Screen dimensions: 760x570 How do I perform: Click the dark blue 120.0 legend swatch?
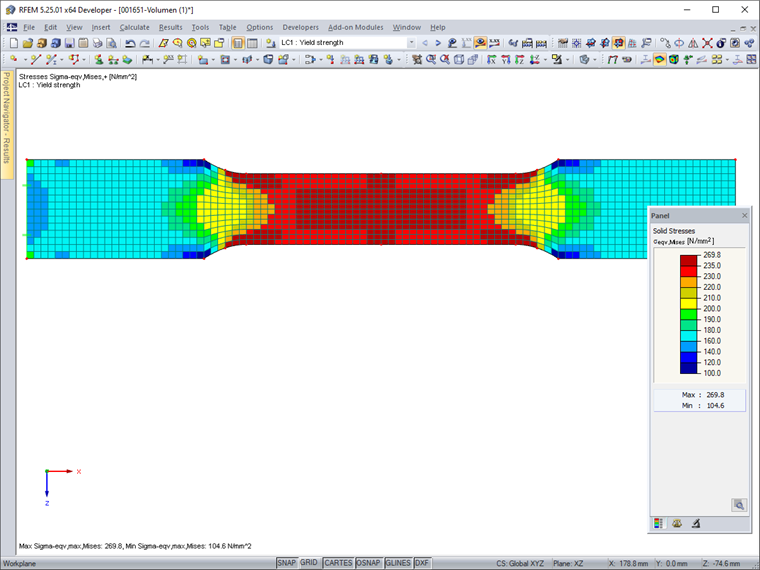coord(688,368)
